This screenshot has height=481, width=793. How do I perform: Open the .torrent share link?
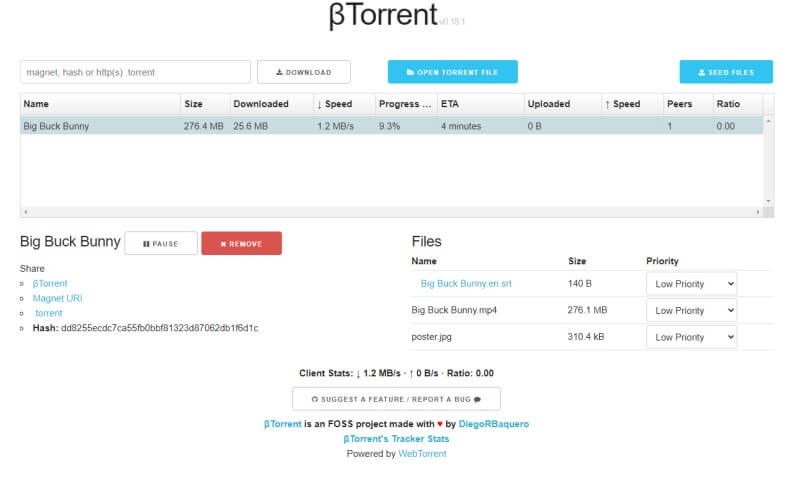49,313
